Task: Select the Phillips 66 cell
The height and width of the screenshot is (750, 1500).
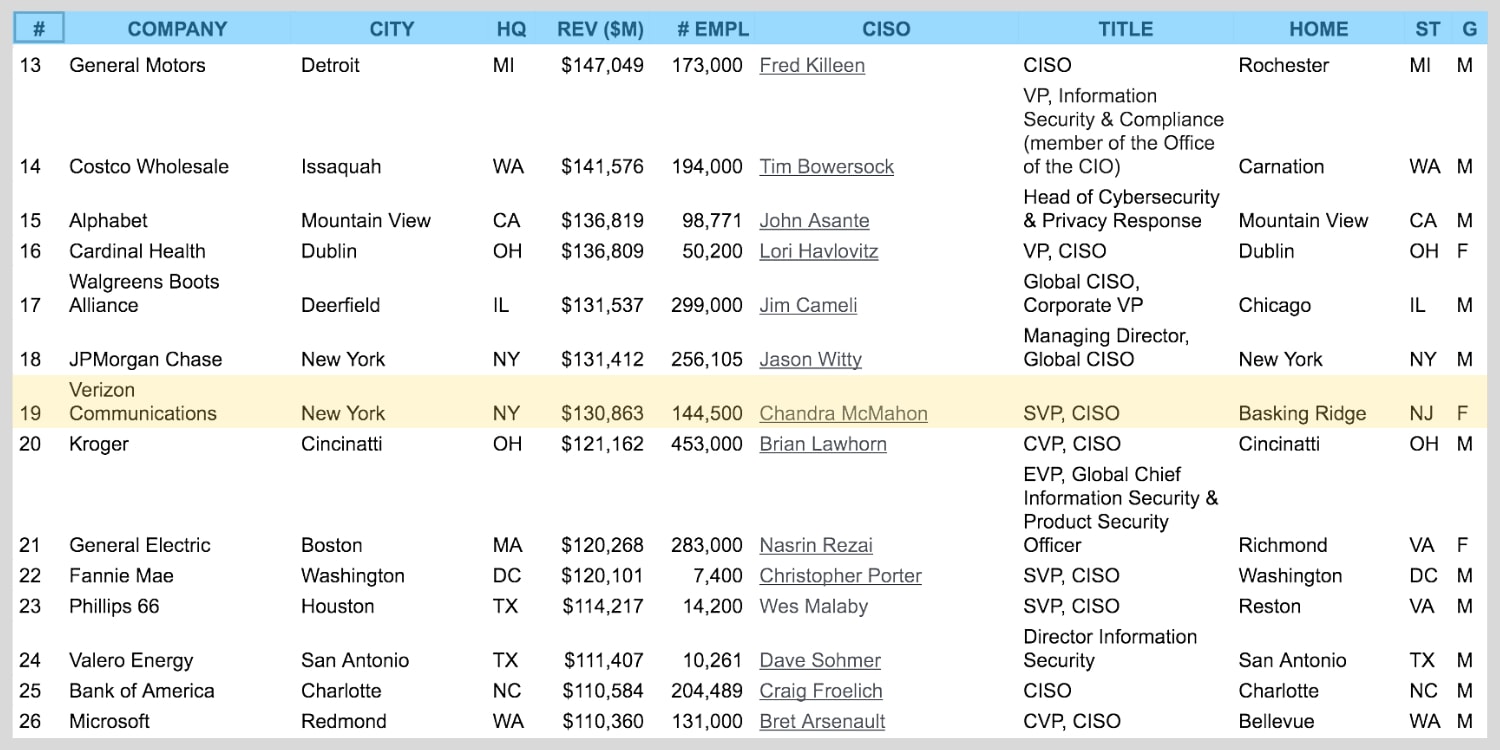Action: (114, 606)
